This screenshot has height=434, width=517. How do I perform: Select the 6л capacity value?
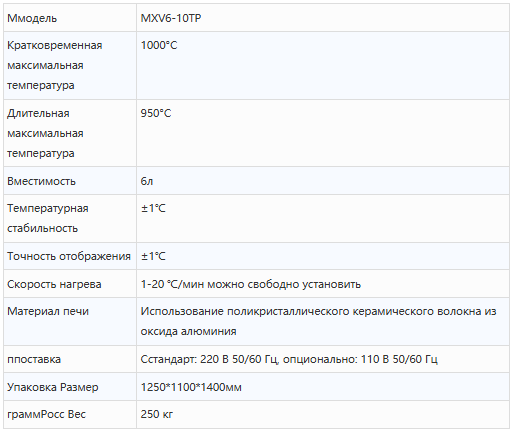point(147,181)
